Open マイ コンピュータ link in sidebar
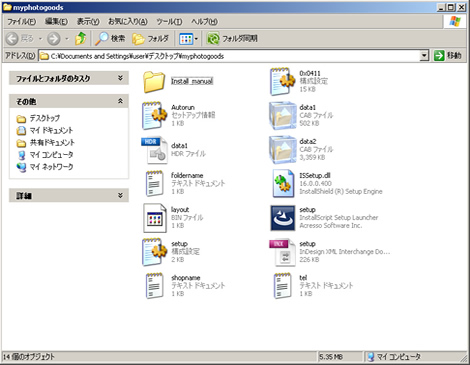 coord(51,155)
